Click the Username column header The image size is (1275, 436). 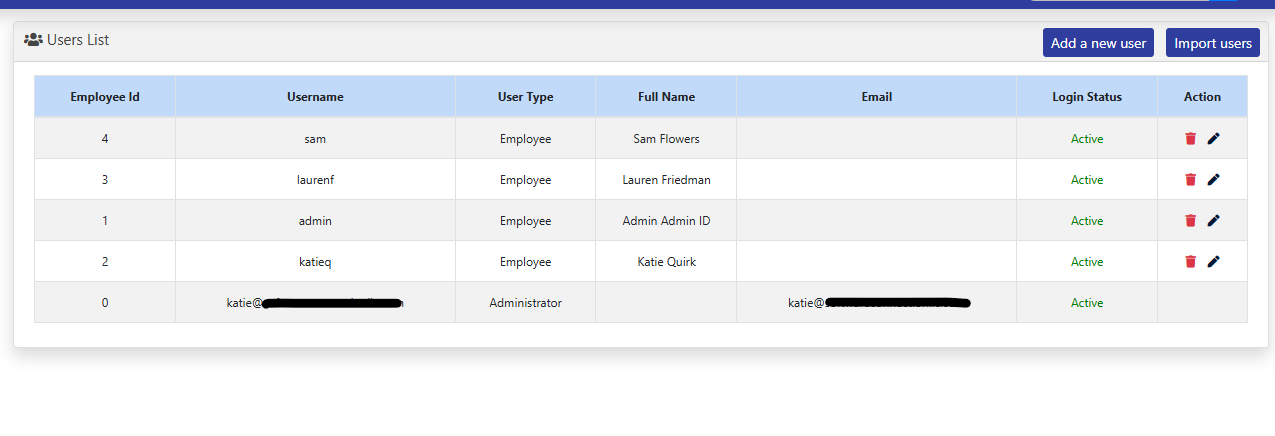point(315,97)
